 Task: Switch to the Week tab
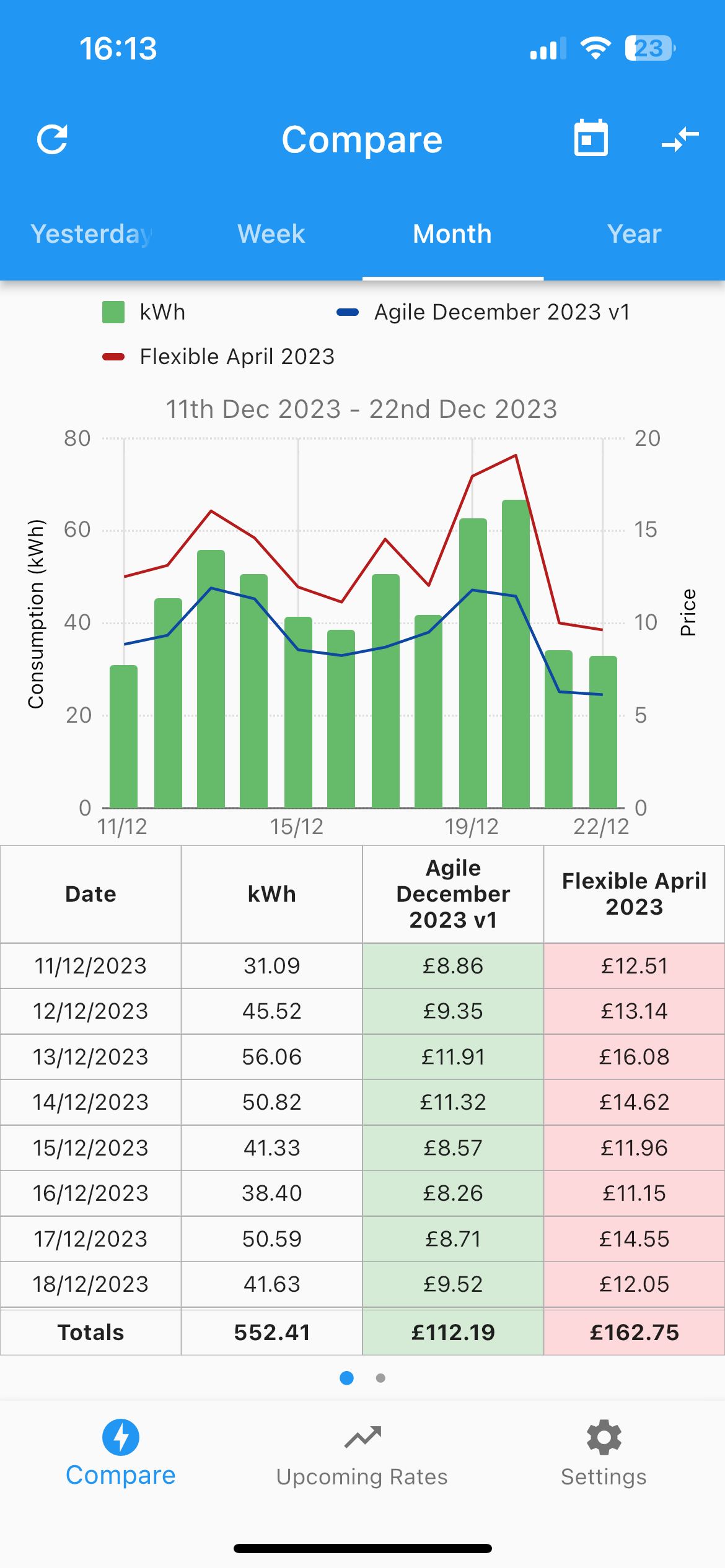(271, 234)
